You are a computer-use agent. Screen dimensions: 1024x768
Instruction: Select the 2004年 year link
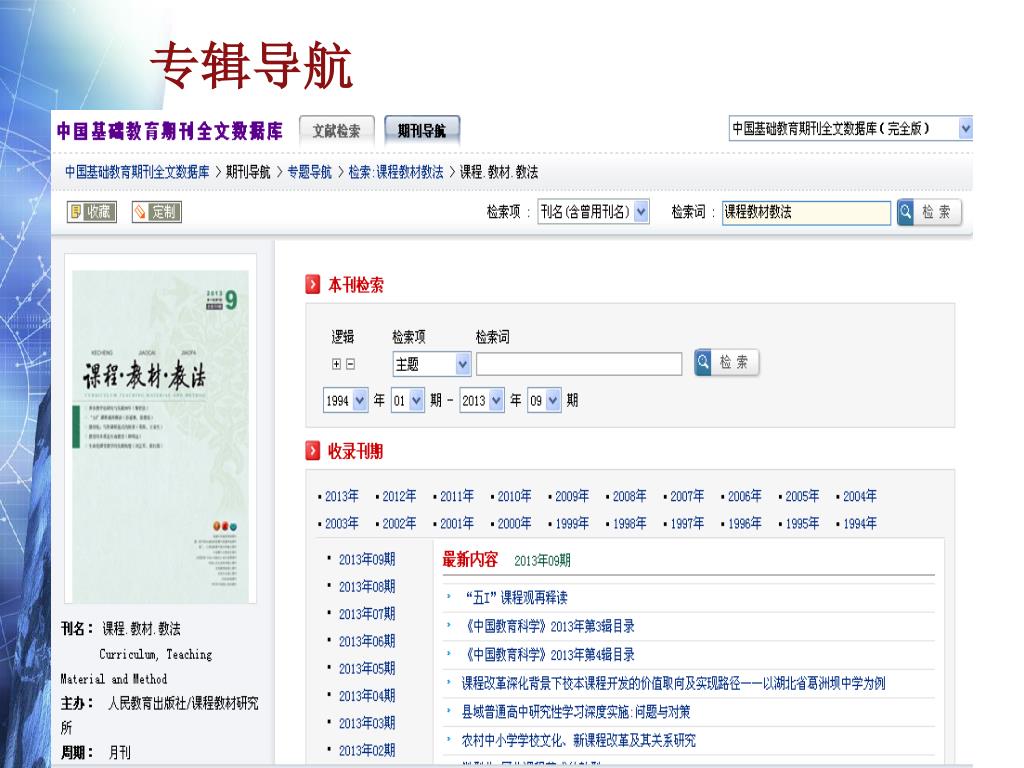(x=859, y=496)
